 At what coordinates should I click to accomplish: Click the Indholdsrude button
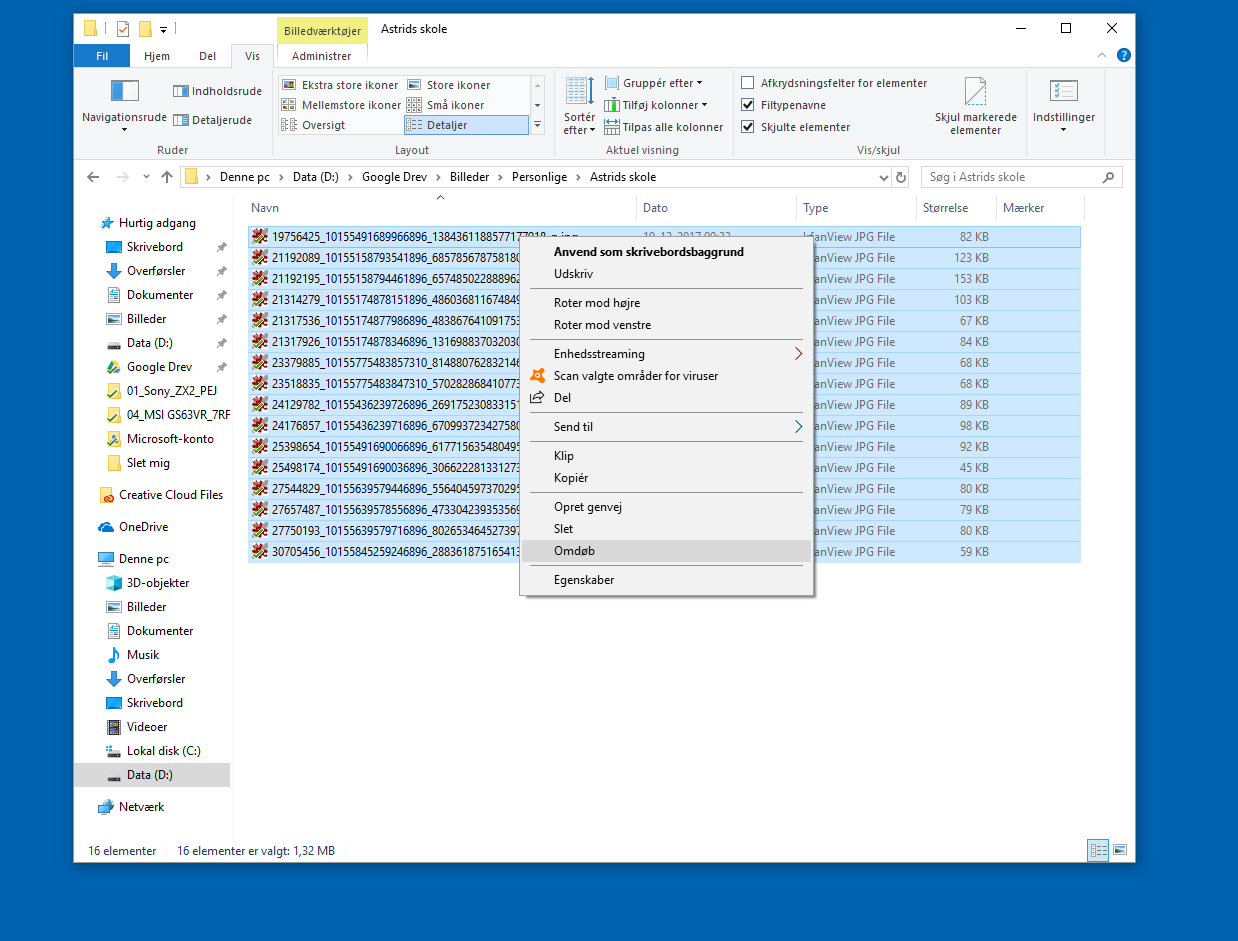(217, 91)
